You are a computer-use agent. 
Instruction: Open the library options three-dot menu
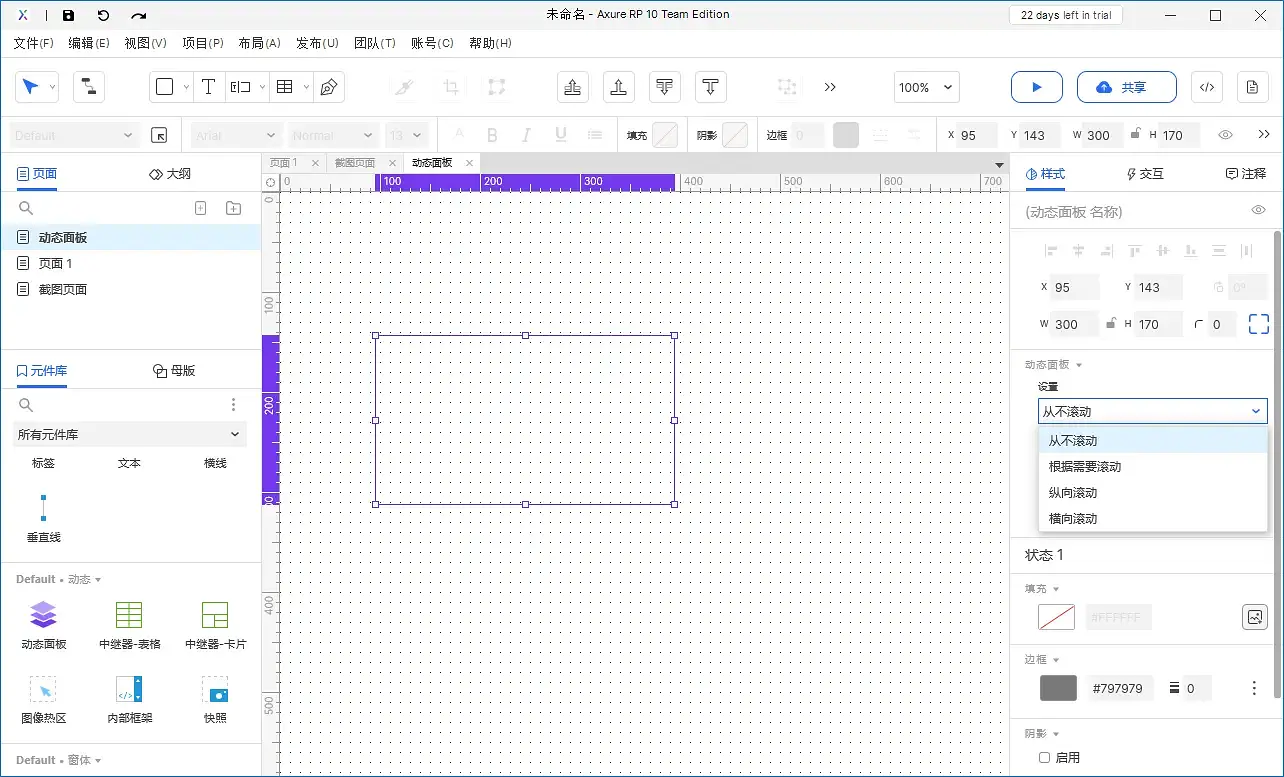pyautogui.click(x=234, y=405)
